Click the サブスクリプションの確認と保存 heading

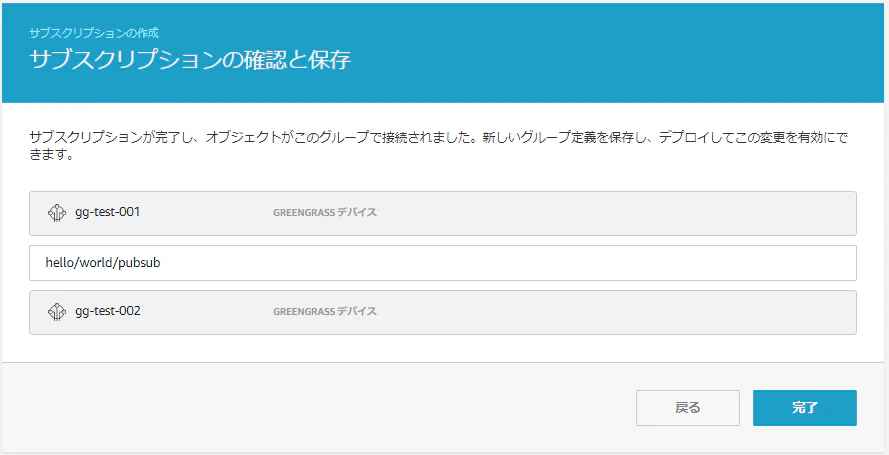[x=190, y=60]
